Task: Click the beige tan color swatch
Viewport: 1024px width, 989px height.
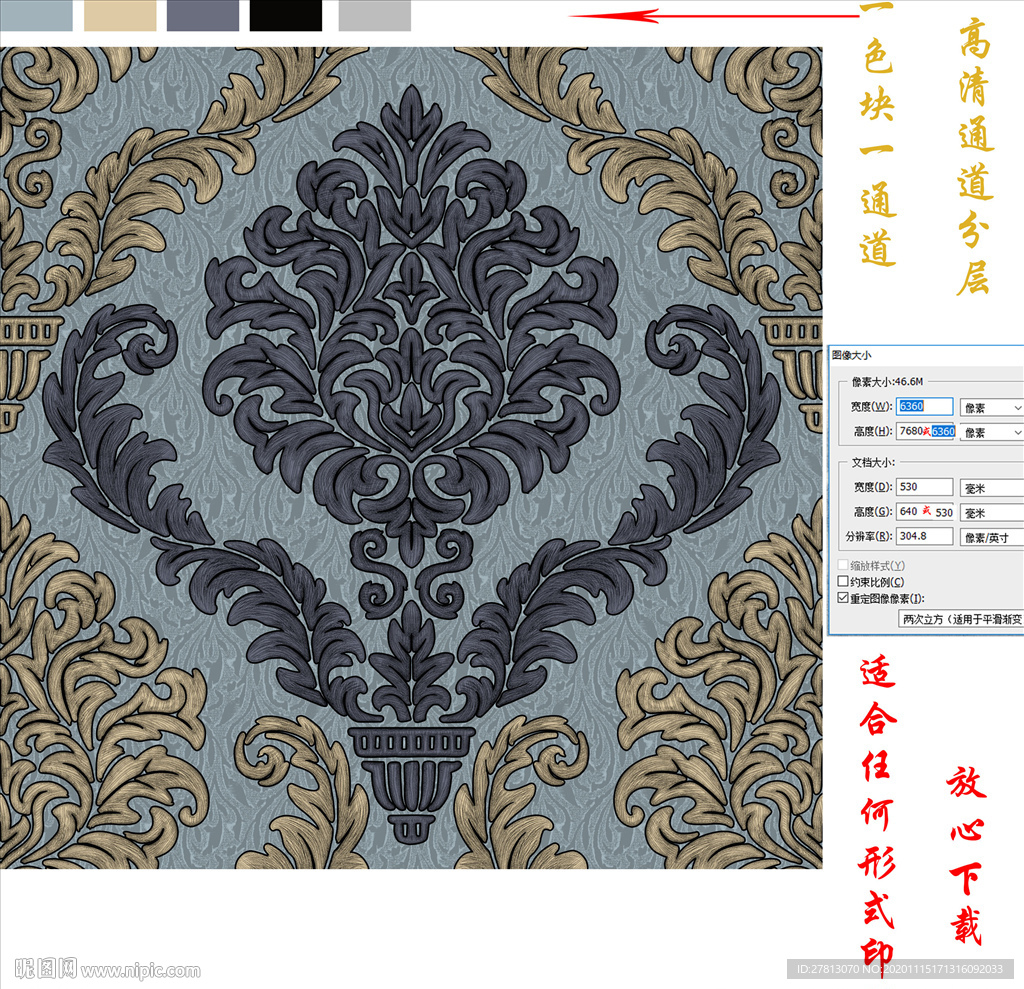Action: coord(120,15)
